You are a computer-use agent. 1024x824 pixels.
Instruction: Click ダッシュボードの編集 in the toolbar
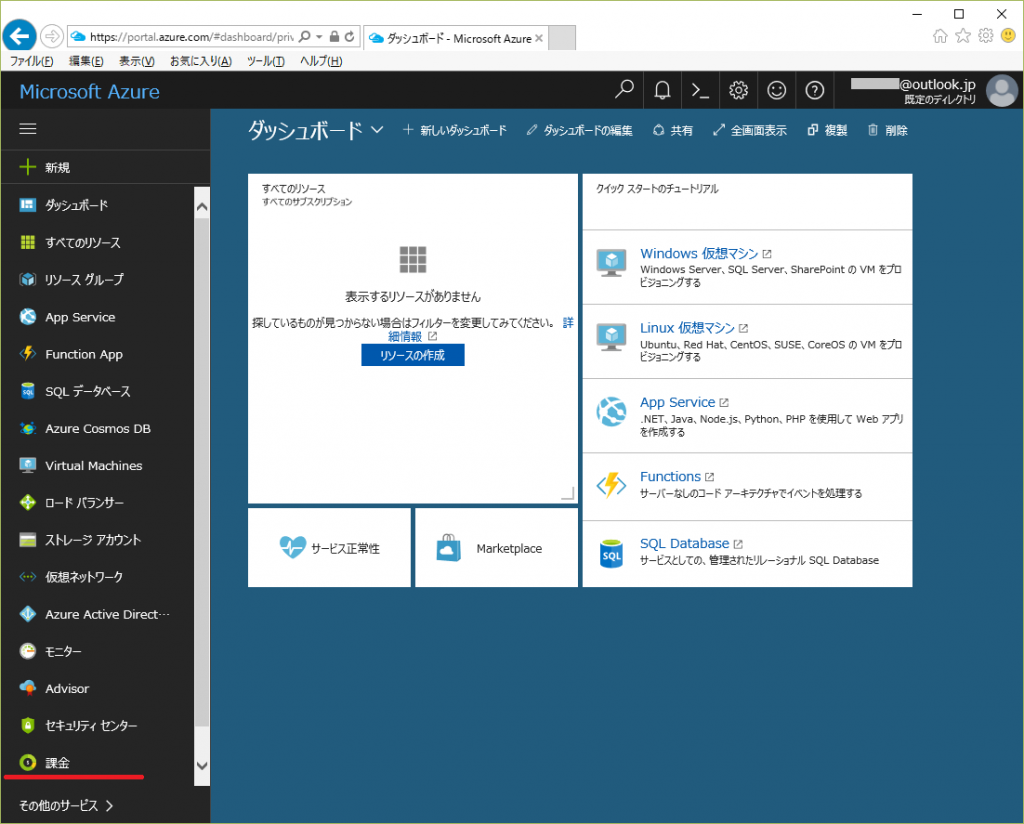point(579,131)
